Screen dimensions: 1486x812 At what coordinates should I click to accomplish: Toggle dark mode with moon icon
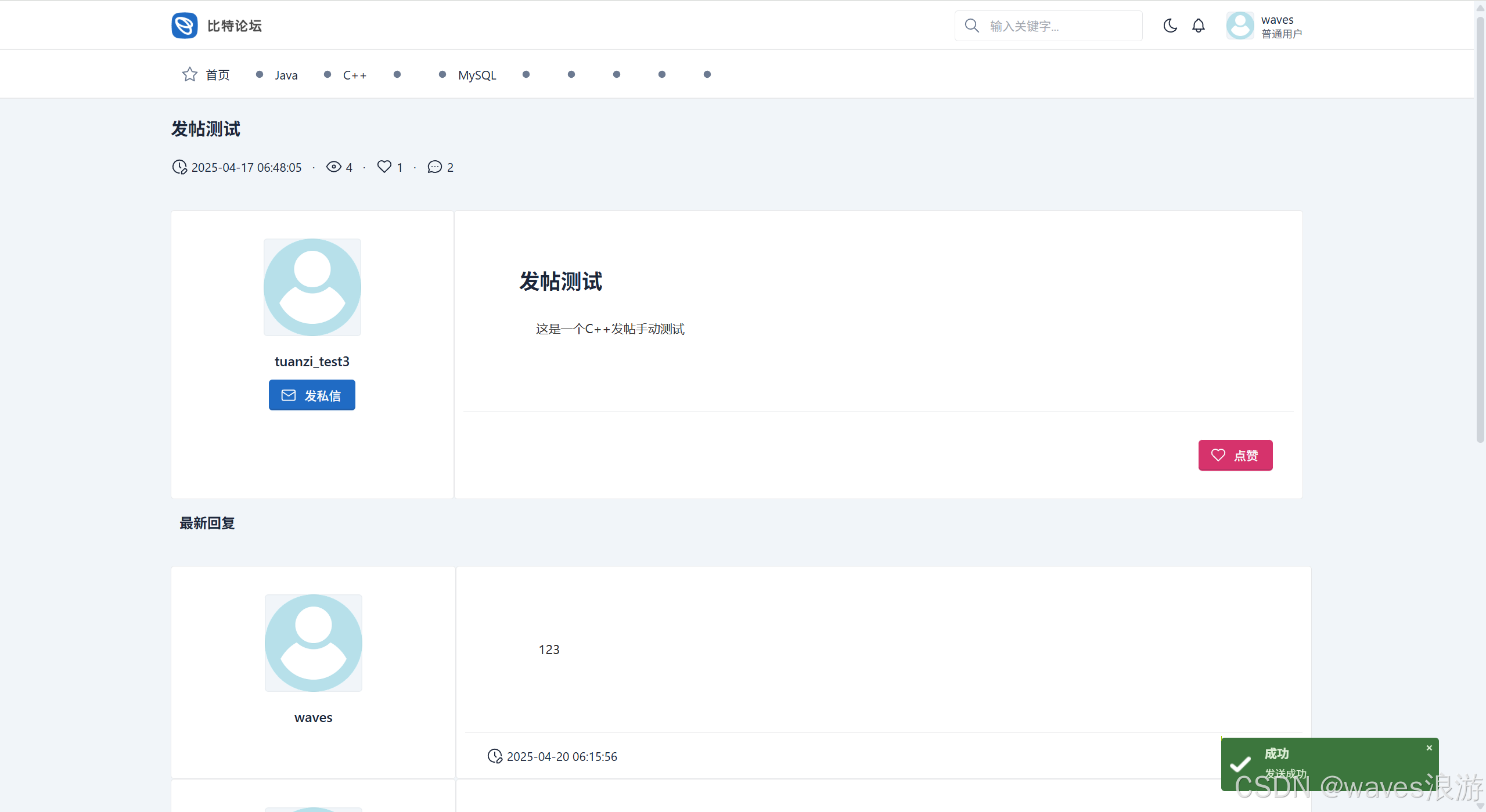pyautogui.click(x=1170, y=26)
